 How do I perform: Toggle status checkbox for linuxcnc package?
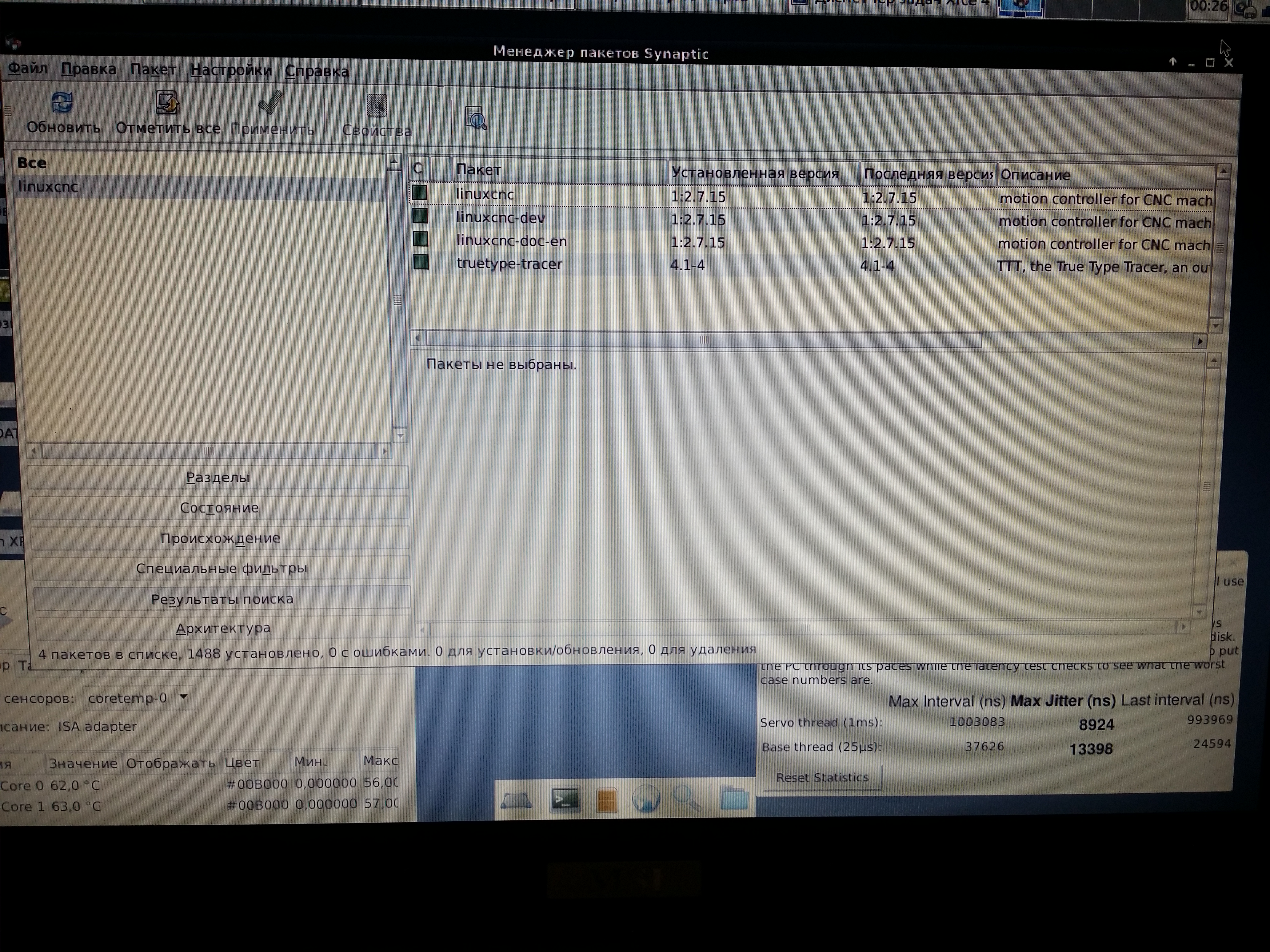[420, 193]
